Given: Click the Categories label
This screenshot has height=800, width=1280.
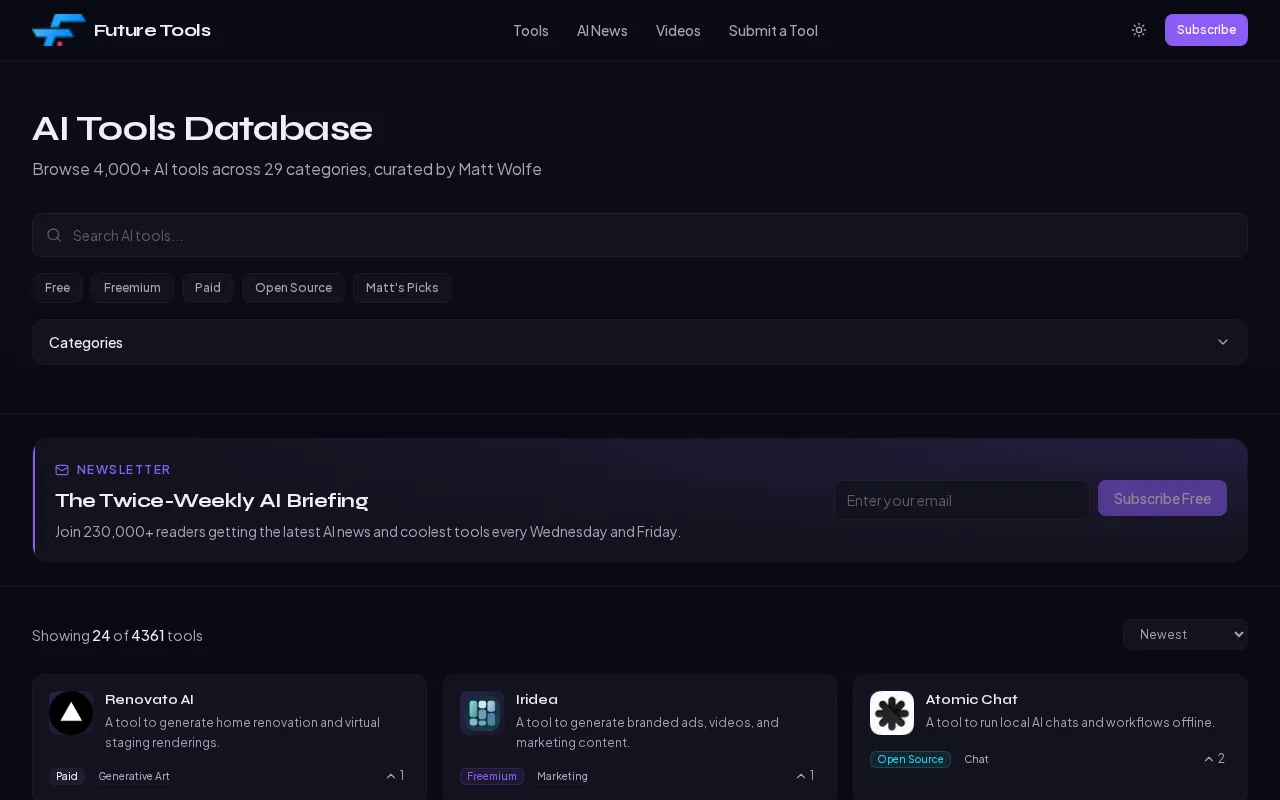Looking at the screenshot, I should click(86, 342).
